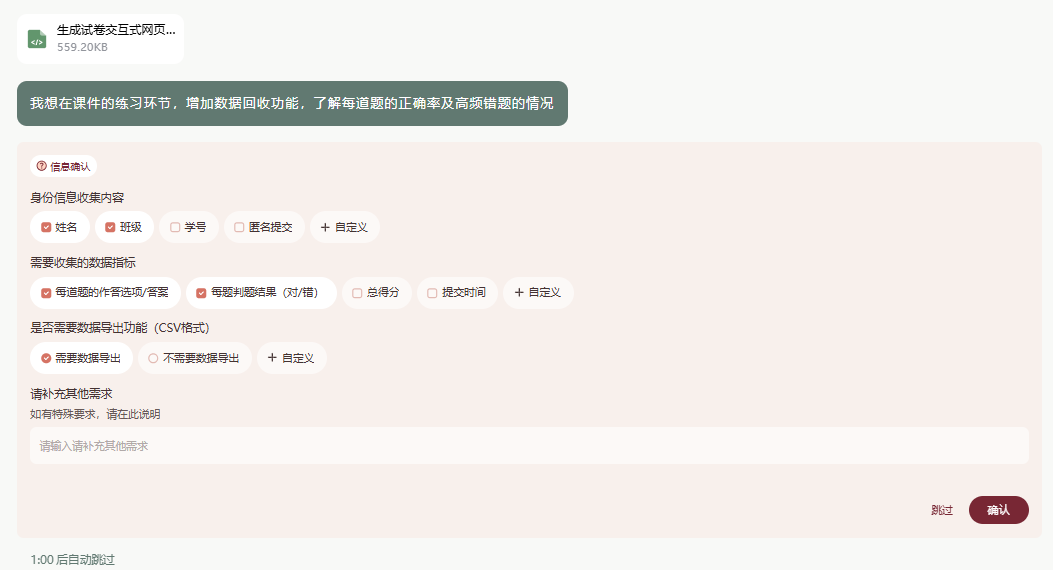Uncheck 每题判题结果 (对/错) option
The width and height of the screenshot is (1053, 570).
[x=201, y=293]
